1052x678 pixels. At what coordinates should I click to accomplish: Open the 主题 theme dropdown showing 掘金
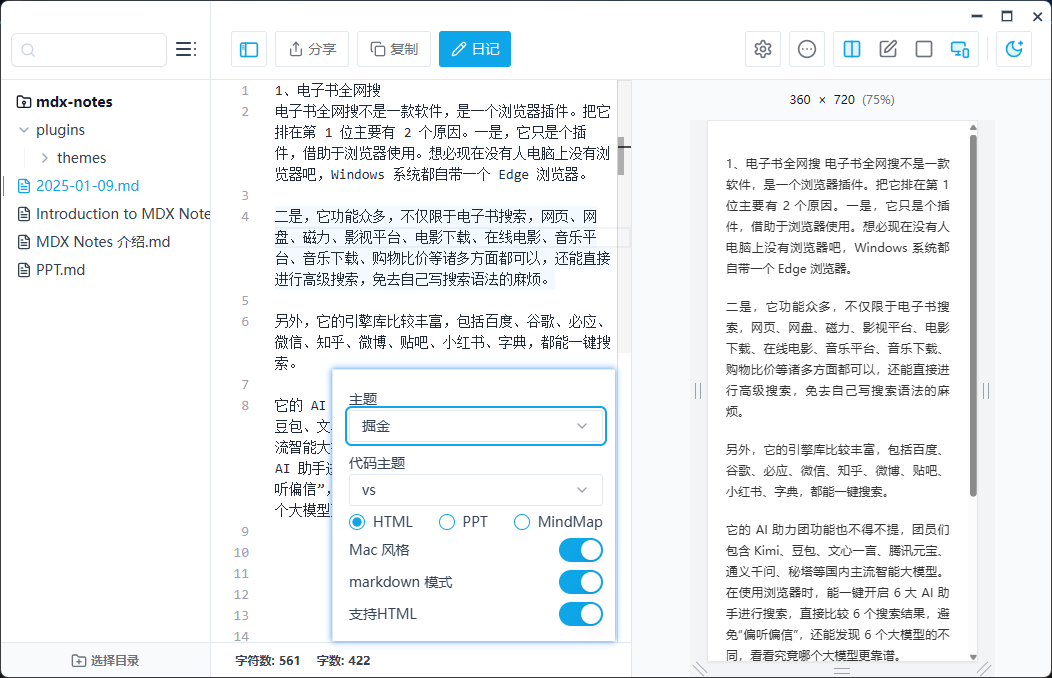(x=476, y=426)
